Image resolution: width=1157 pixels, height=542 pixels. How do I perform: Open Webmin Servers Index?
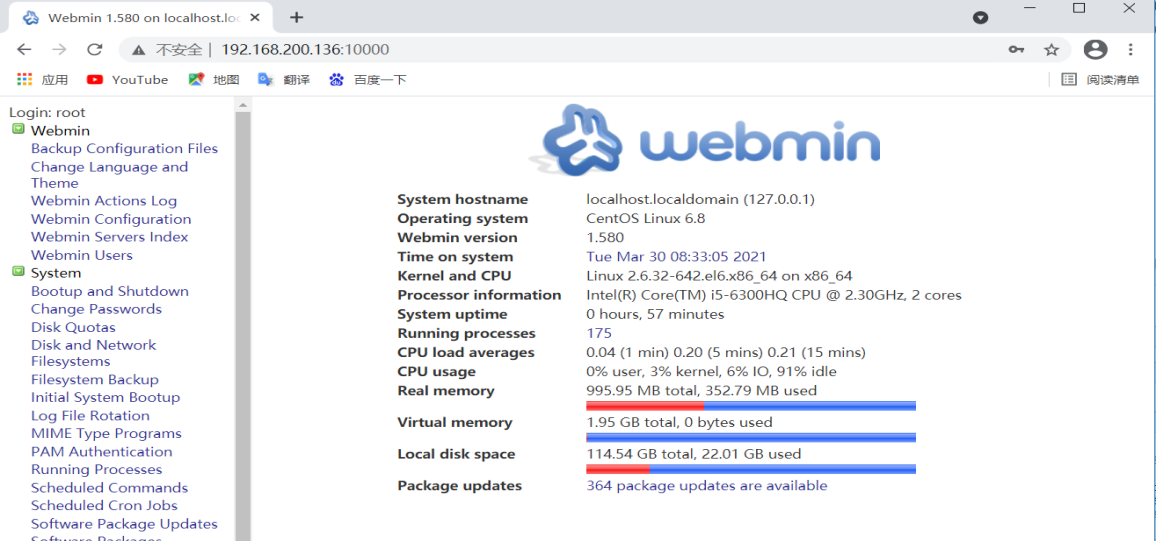[109, 237]
